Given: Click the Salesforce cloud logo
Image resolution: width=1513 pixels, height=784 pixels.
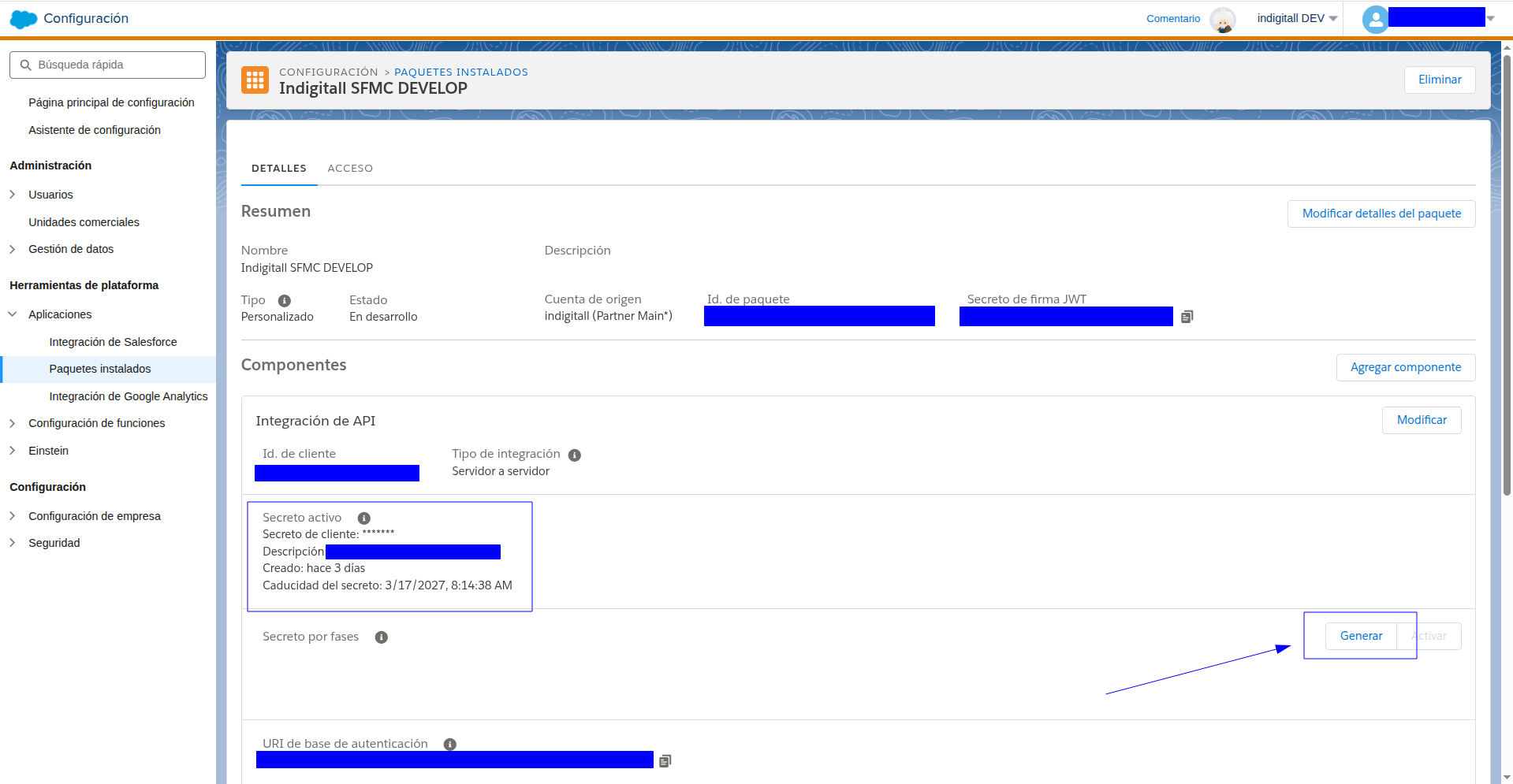Looking at the screenshot, I should (x=23, y=19).
